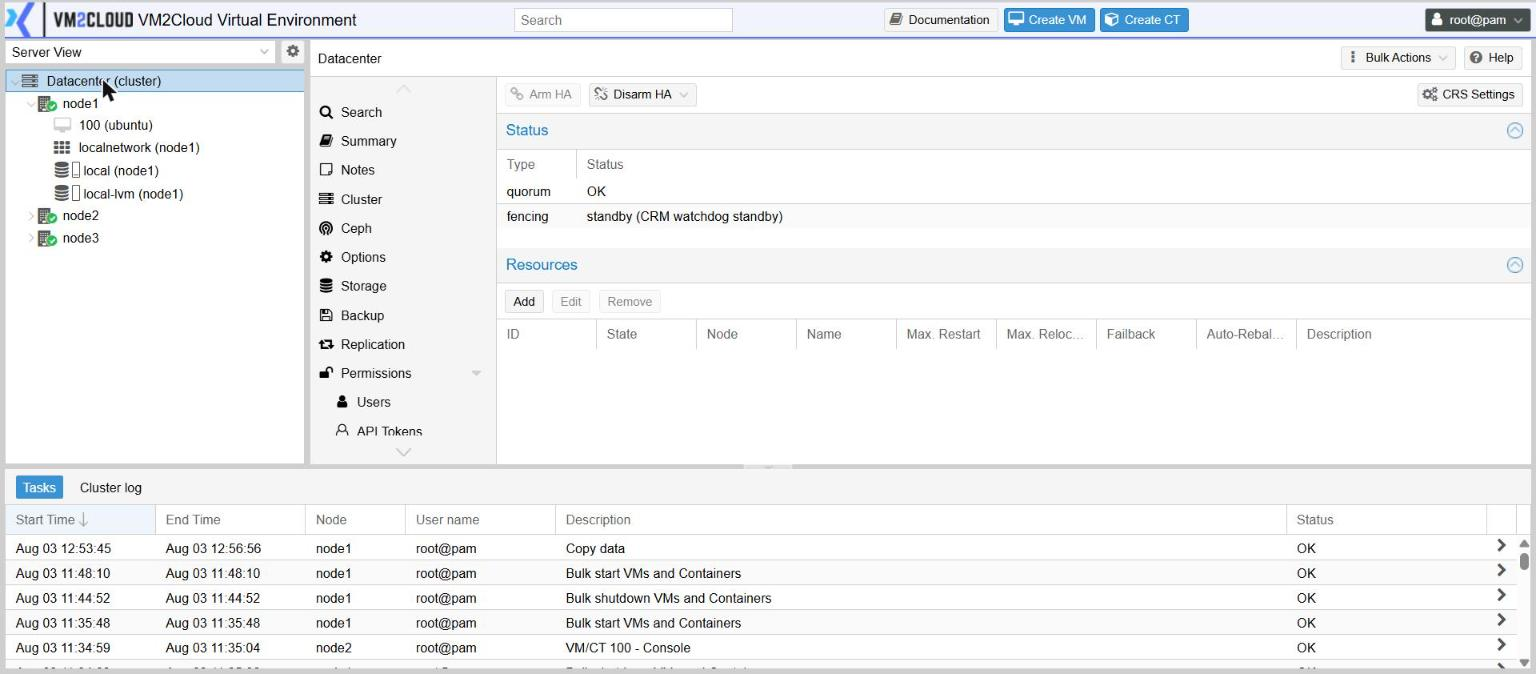
Task: Click the VM2Cloud logo icon
Action: tap(18, 19)
